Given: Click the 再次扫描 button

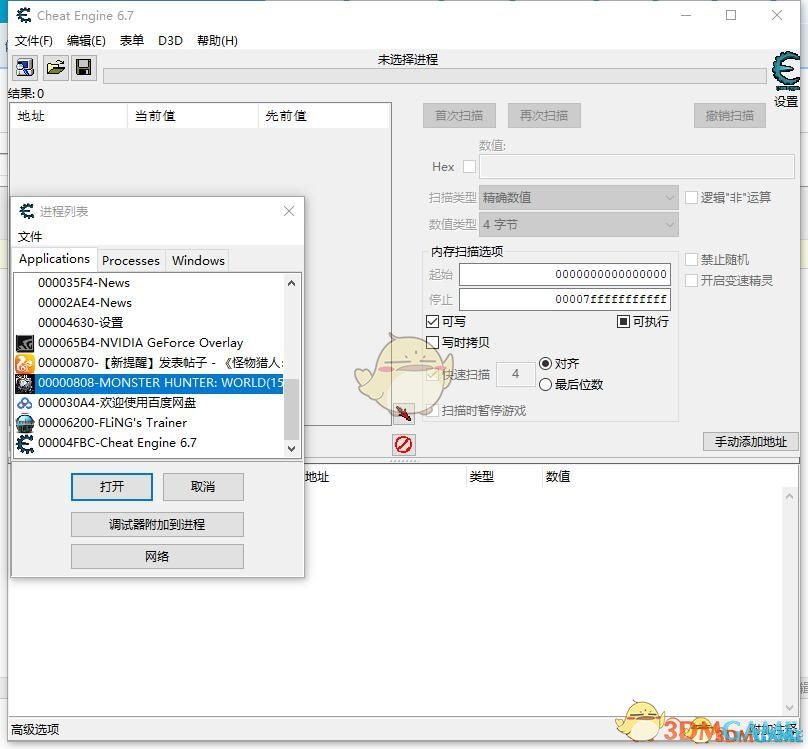Looking at the screenshot, I should [x=544, y=115].
